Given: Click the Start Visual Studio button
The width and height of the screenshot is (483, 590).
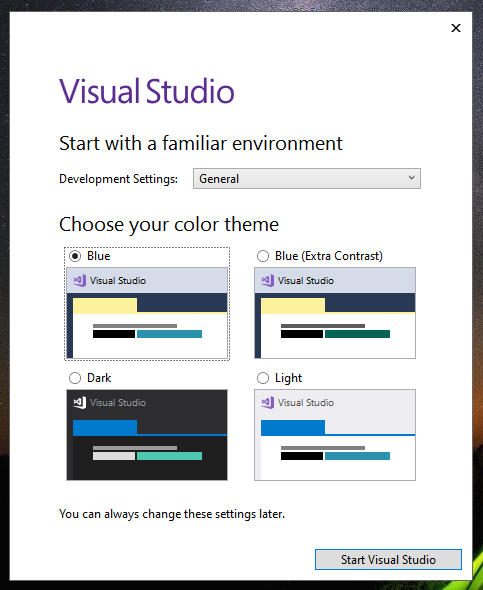Looking at the screenshot, I should coord(388,560).
